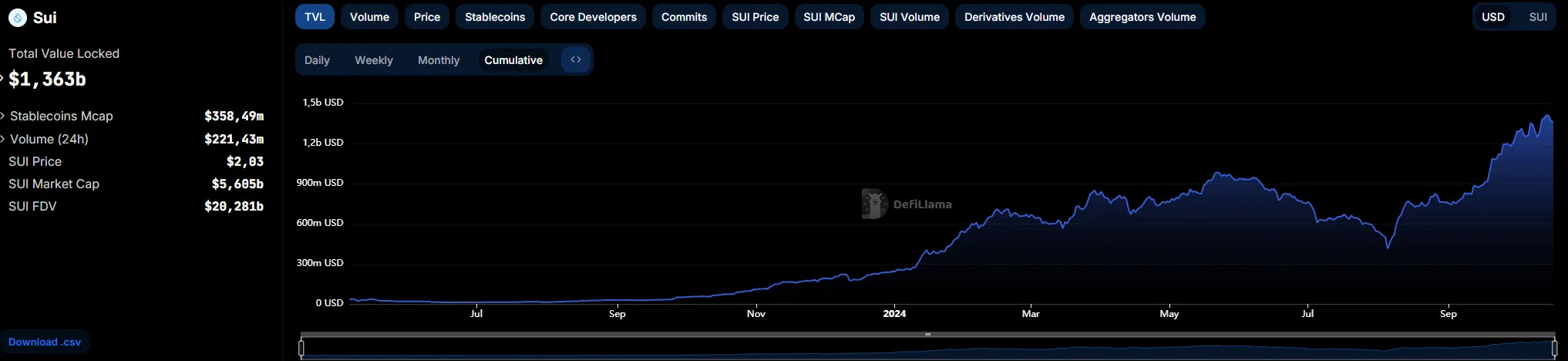Select the Cumulative view tab

pyautogui.click(x=513, y=60)
